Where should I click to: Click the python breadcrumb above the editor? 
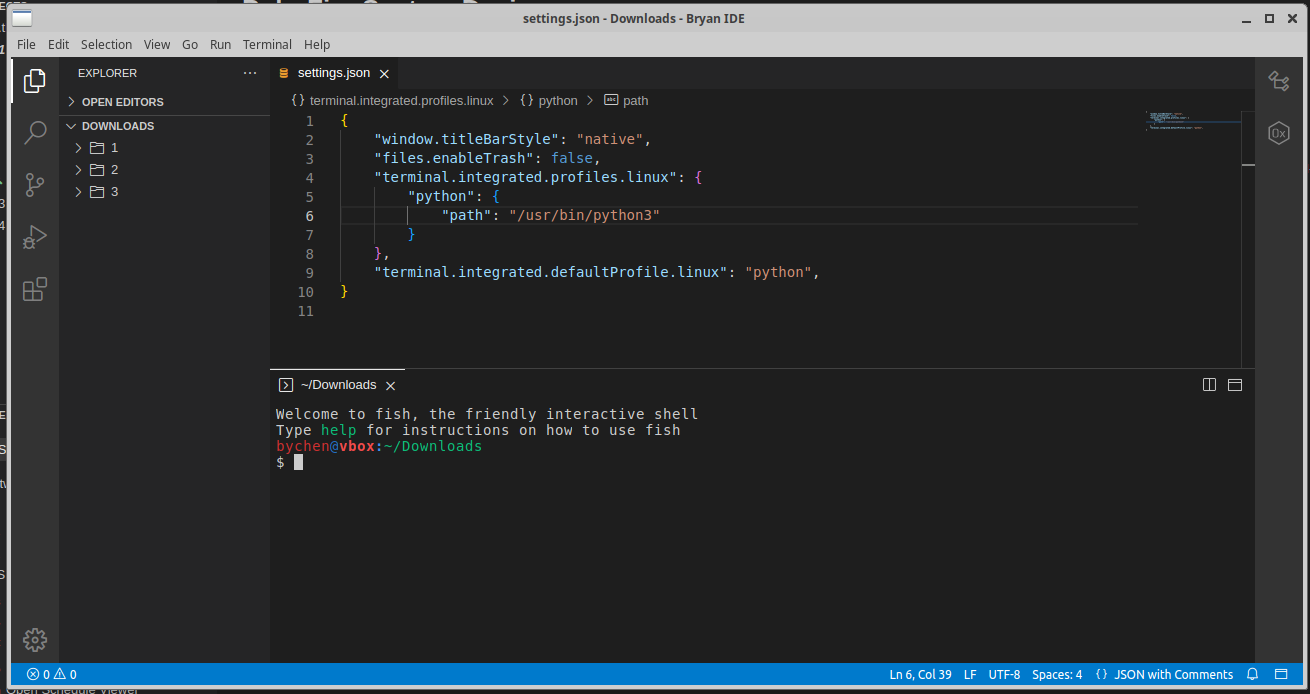tap(557, 100)
